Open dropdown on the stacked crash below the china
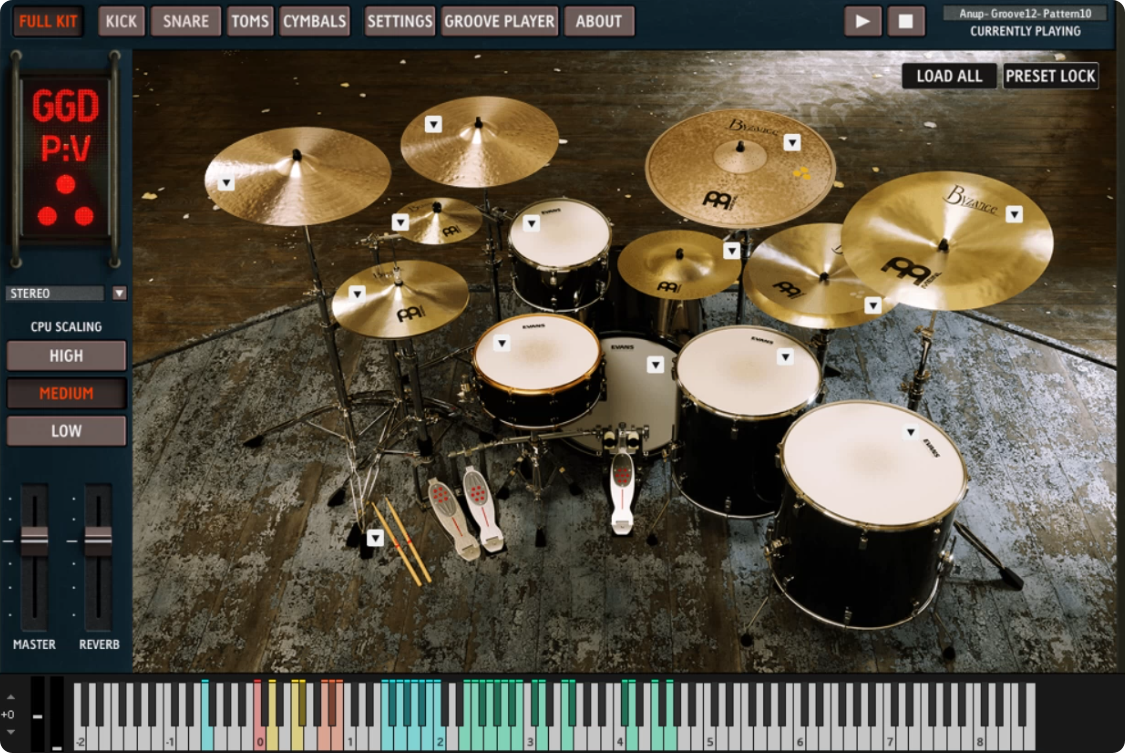 [x=872, y=306]
